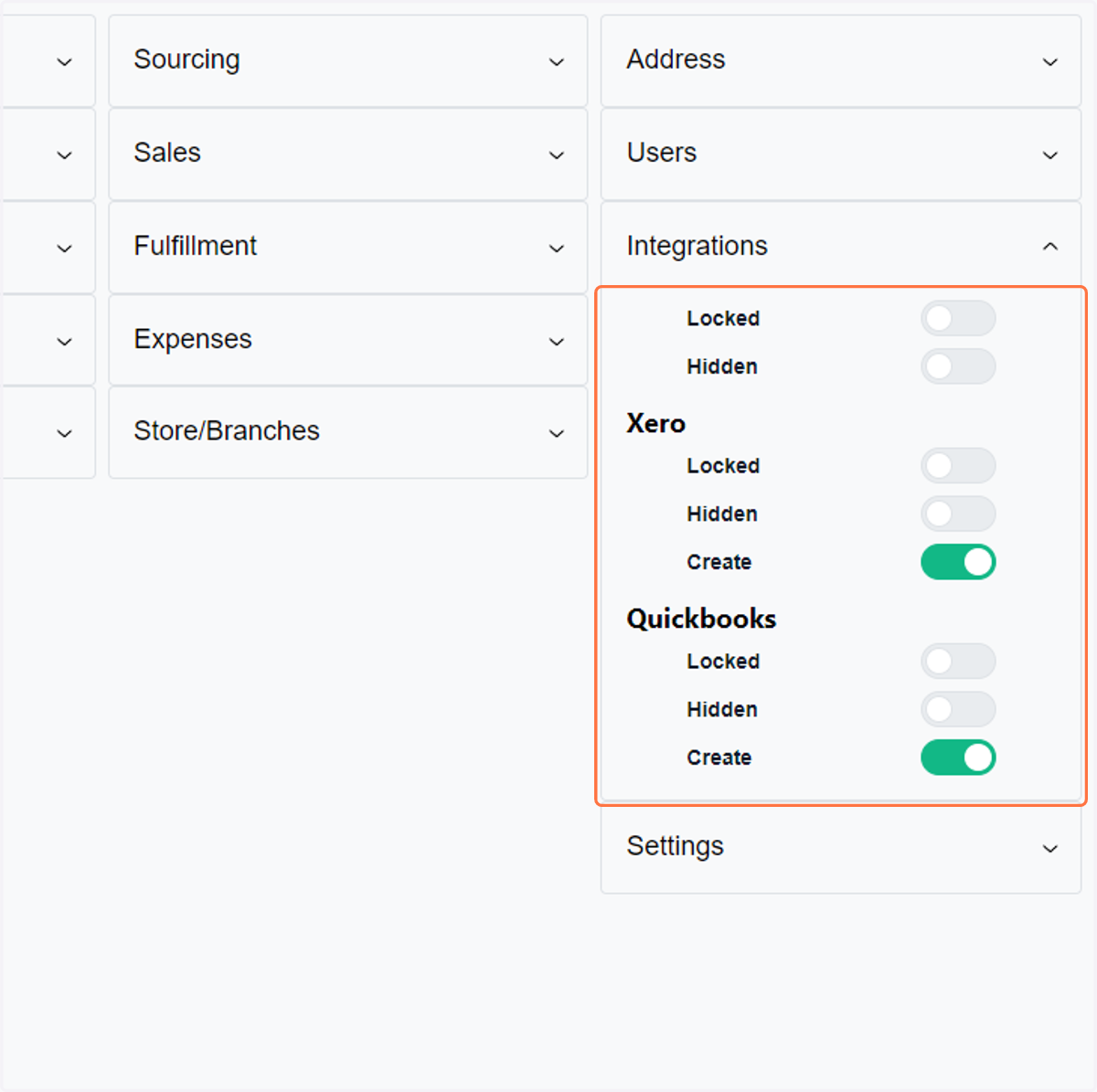The image size is (1097, 1092).
Task: Expand the Fulfillment section chevron
Action: (556, 249)
